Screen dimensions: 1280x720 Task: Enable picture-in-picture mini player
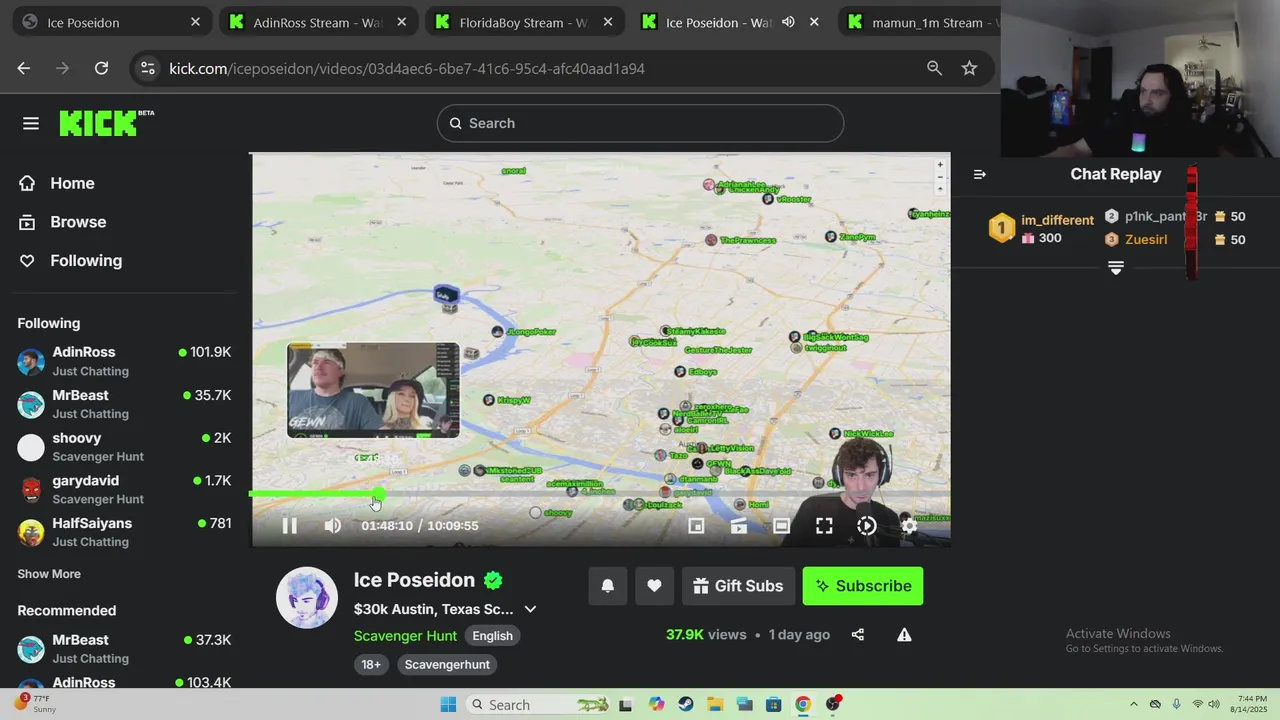[x=696, y=525]
